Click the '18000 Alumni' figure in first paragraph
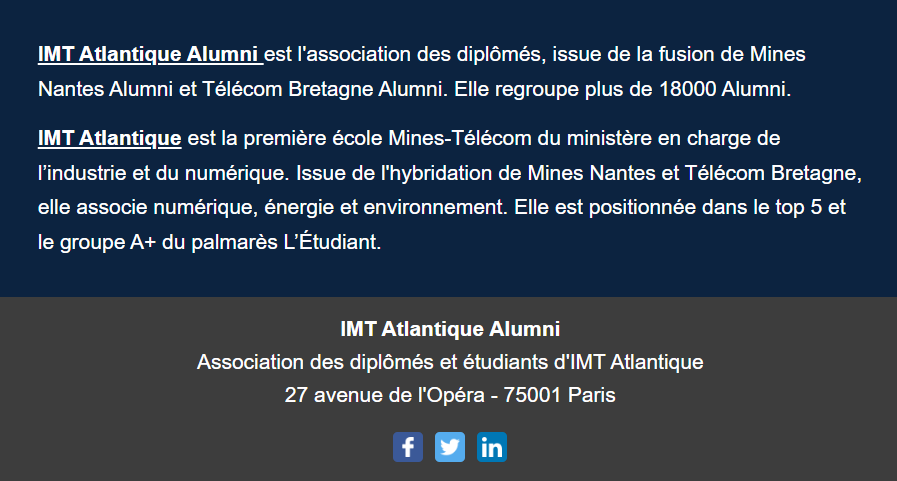The height and width of the screenshot is (481, 897). 725,89
